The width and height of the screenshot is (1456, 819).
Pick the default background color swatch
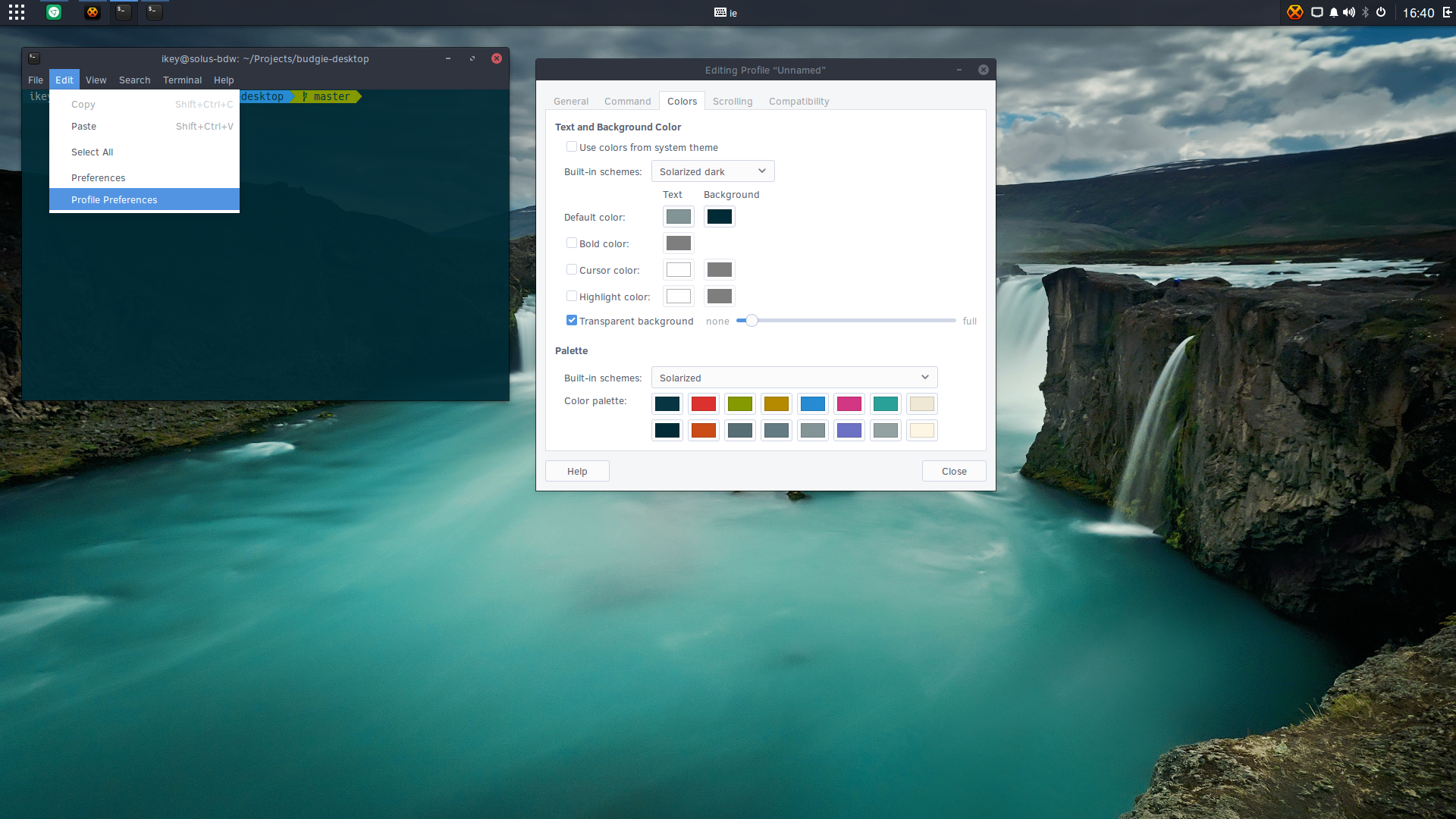click(x=720, y=217)
